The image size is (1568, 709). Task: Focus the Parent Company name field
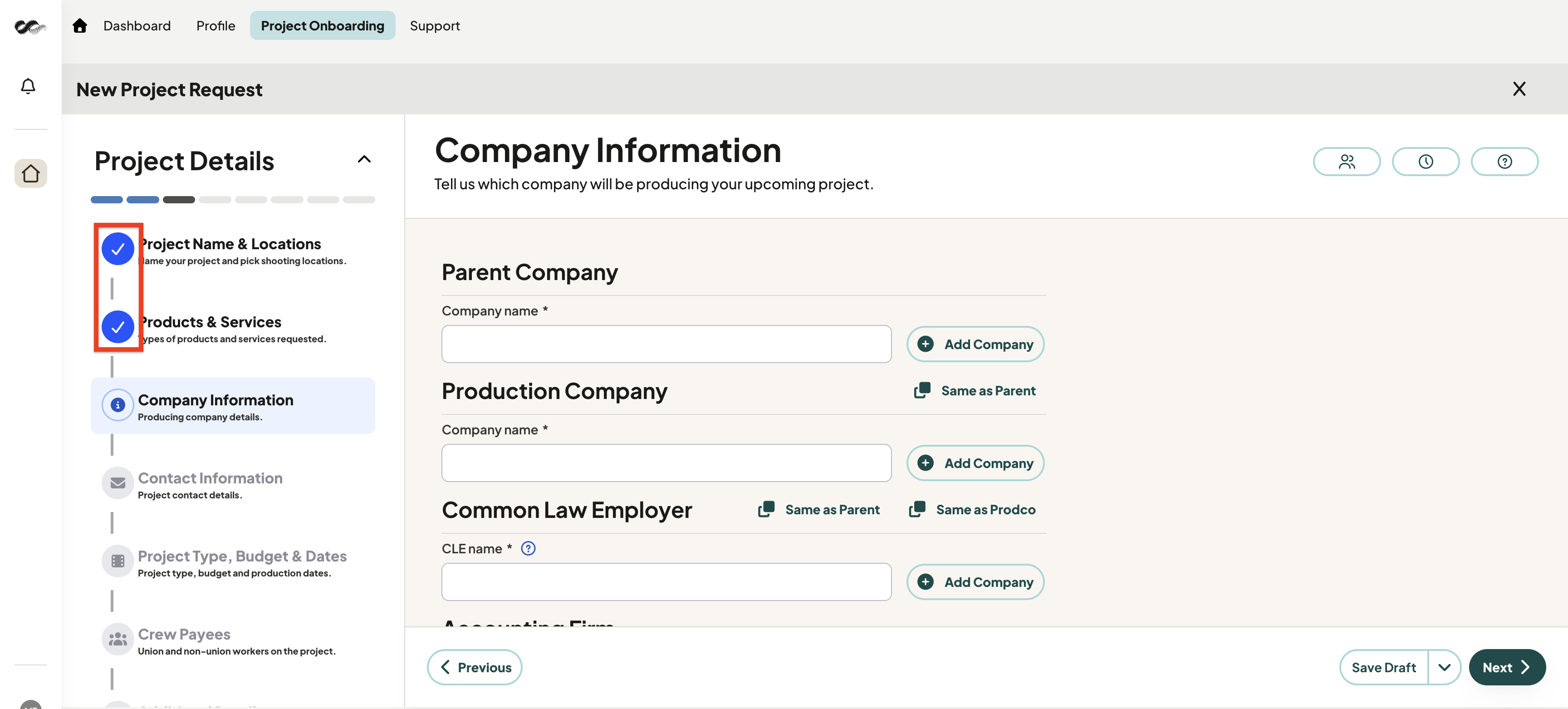(666, 344)
